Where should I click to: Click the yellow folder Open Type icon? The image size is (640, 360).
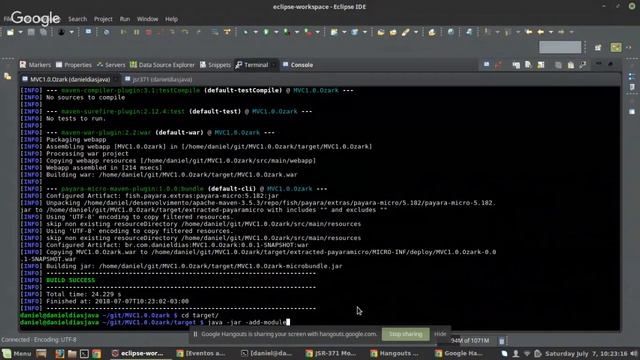(x=381, y=32)
